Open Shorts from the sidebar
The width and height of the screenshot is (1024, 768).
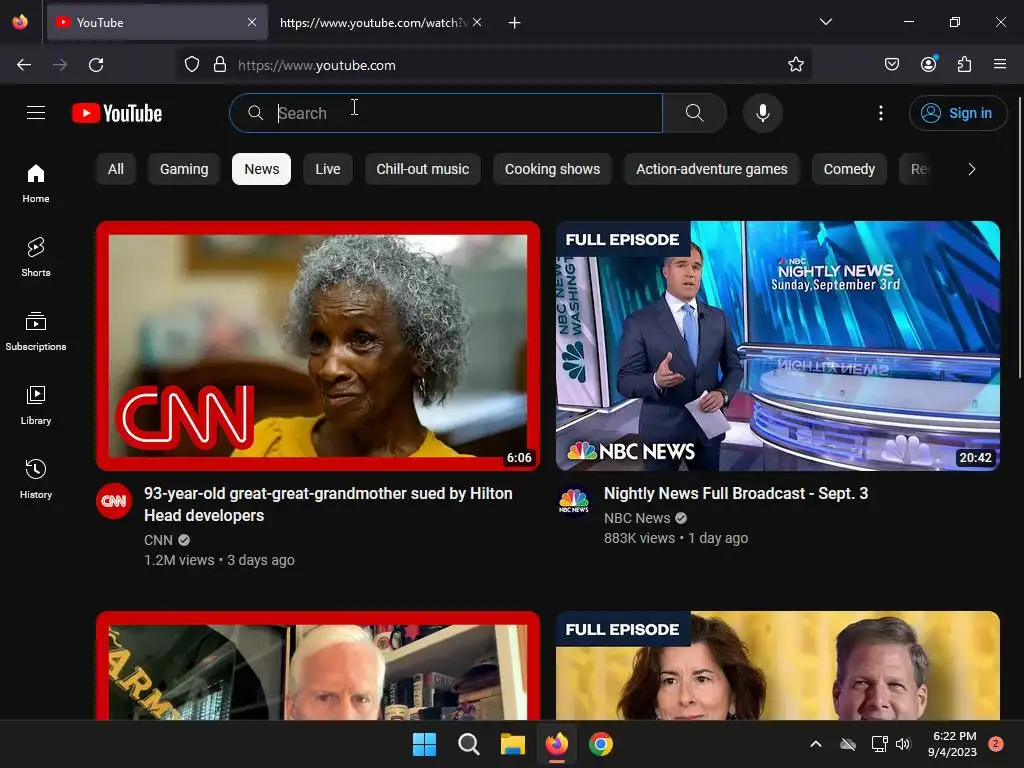[36, 257]
